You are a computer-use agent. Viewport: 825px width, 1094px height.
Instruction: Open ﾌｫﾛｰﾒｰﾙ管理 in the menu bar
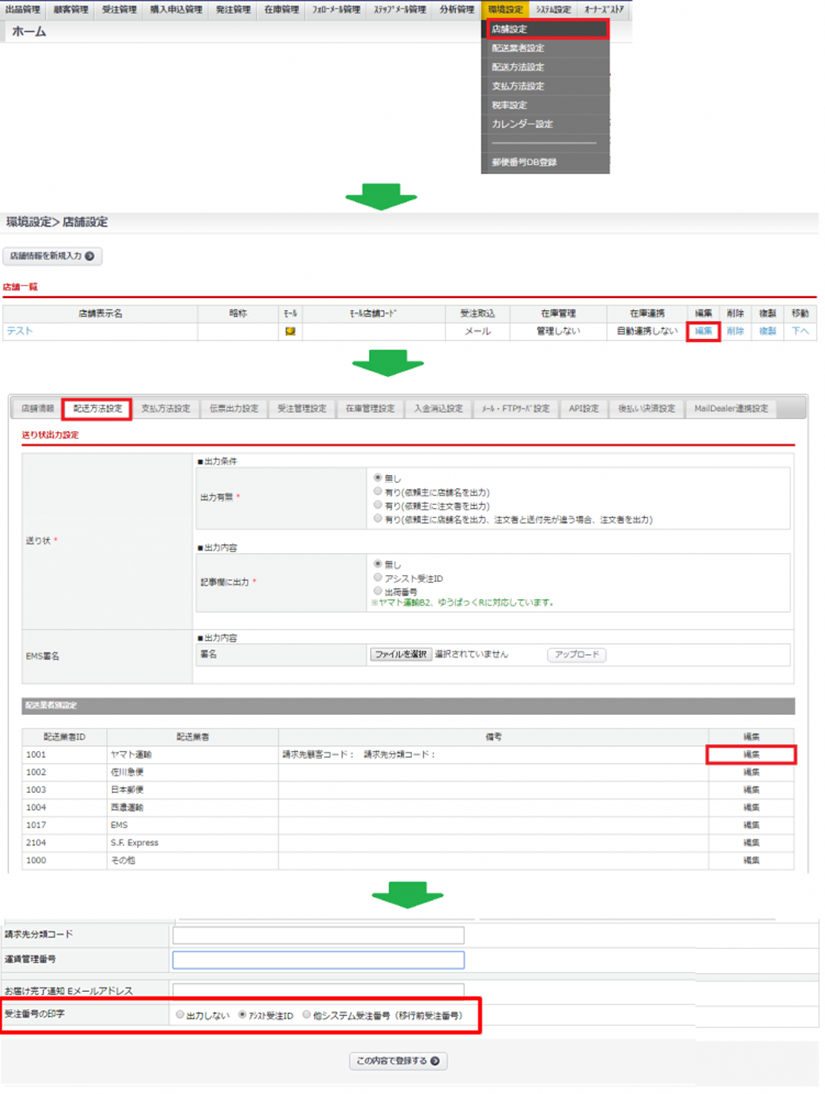336,10
